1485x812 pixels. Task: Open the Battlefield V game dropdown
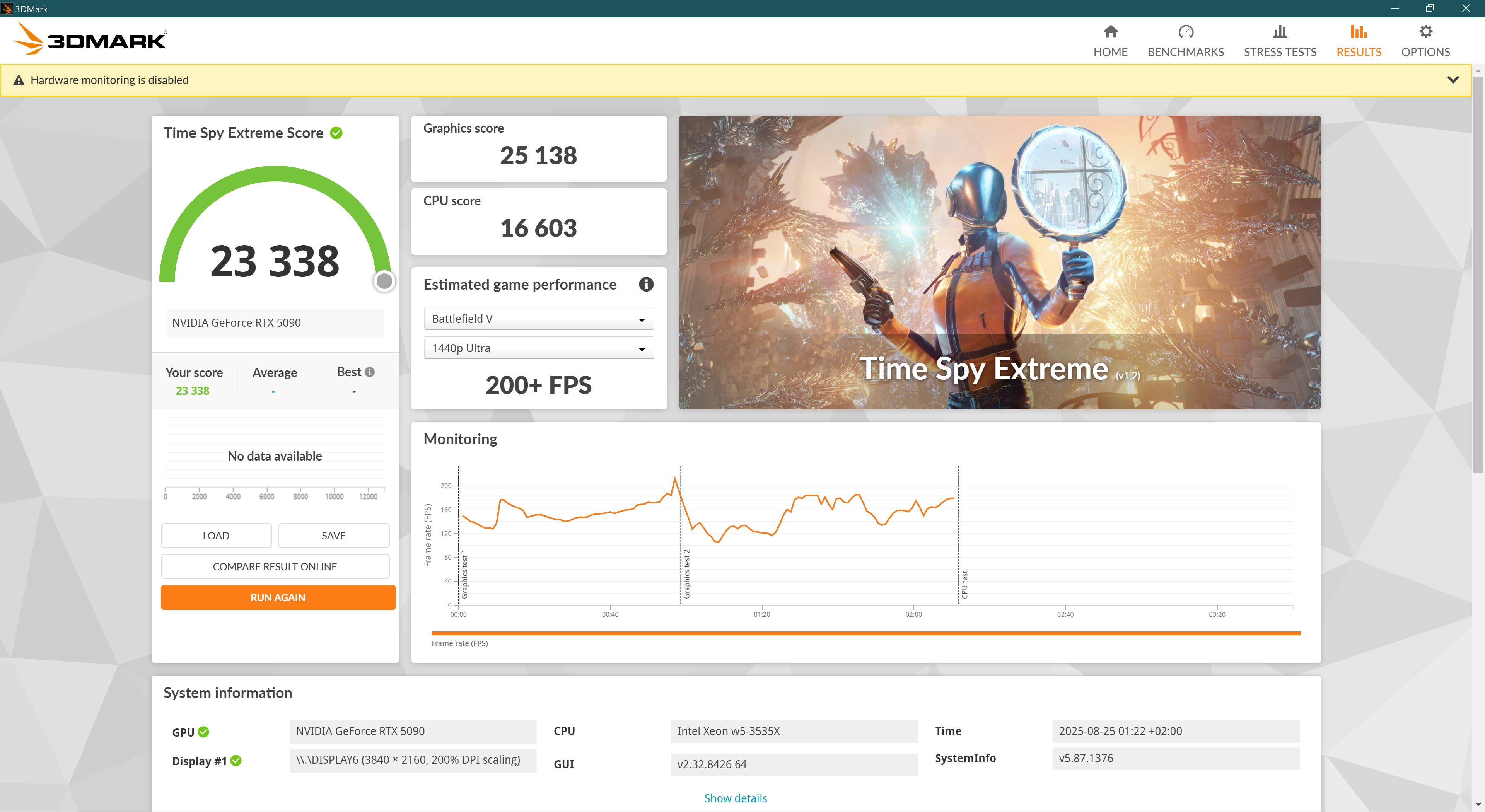click(538, 319)
